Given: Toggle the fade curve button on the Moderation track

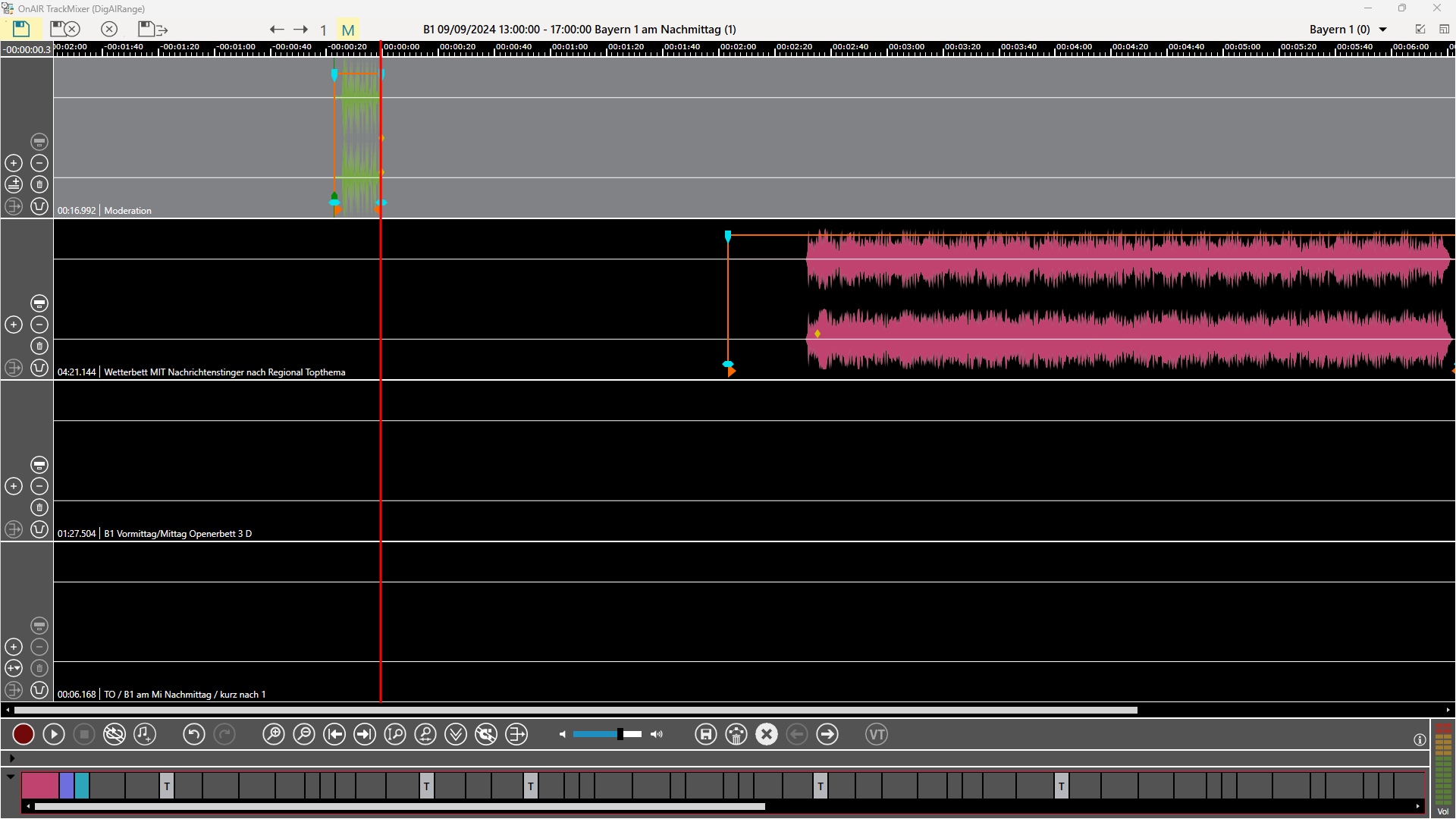Looking at the screenshot, I should pos(39,206).
